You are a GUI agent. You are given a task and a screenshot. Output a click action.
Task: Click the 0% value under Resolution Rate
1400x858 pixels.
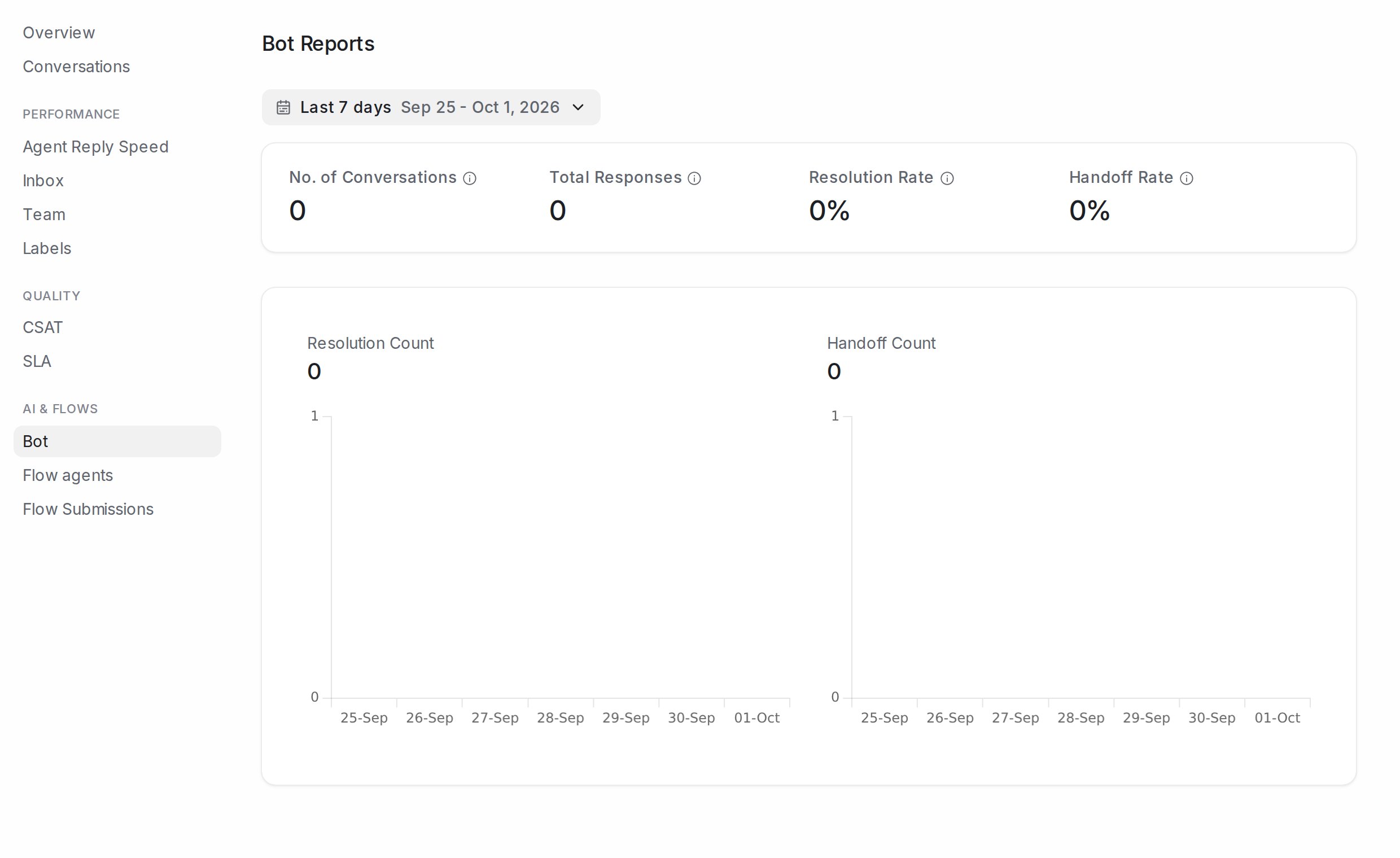coord(829,211)
